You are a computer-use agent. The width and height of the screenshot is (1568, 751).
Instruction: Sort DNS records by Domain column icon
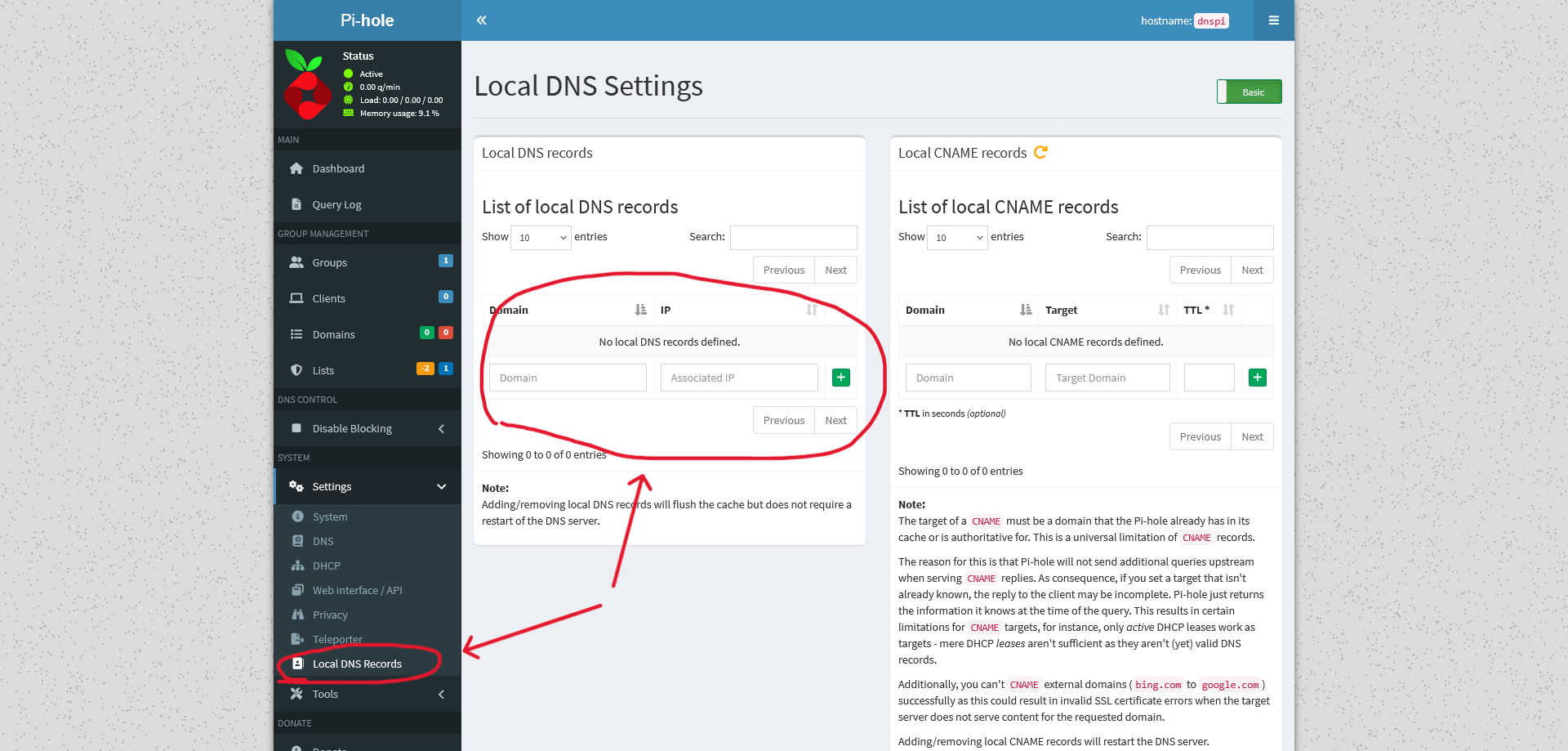(641, 310)
